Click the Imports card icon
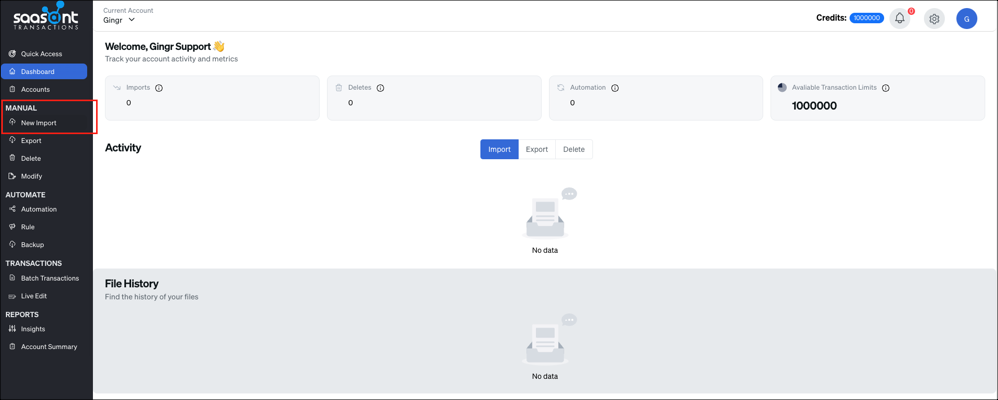 [117, 87]
